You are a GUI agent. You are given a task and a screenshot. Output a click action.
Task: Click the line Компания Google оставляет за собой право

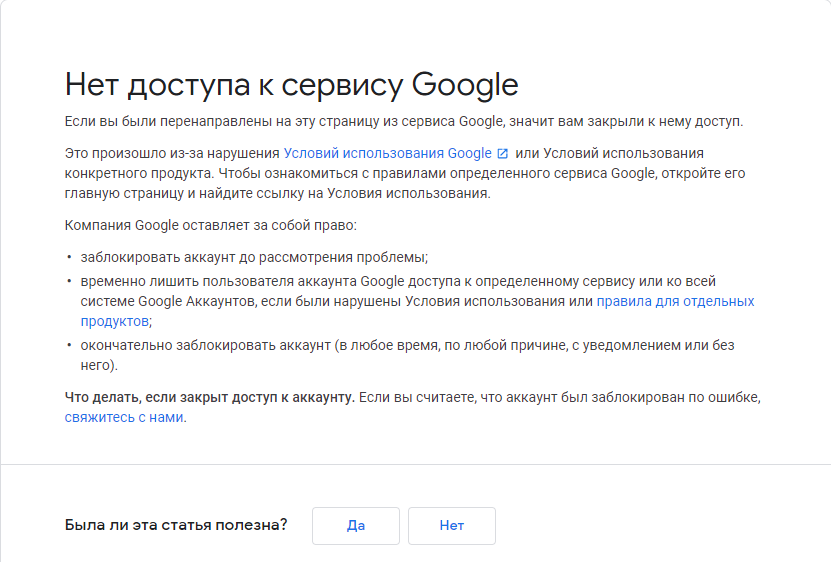[210, 225]
